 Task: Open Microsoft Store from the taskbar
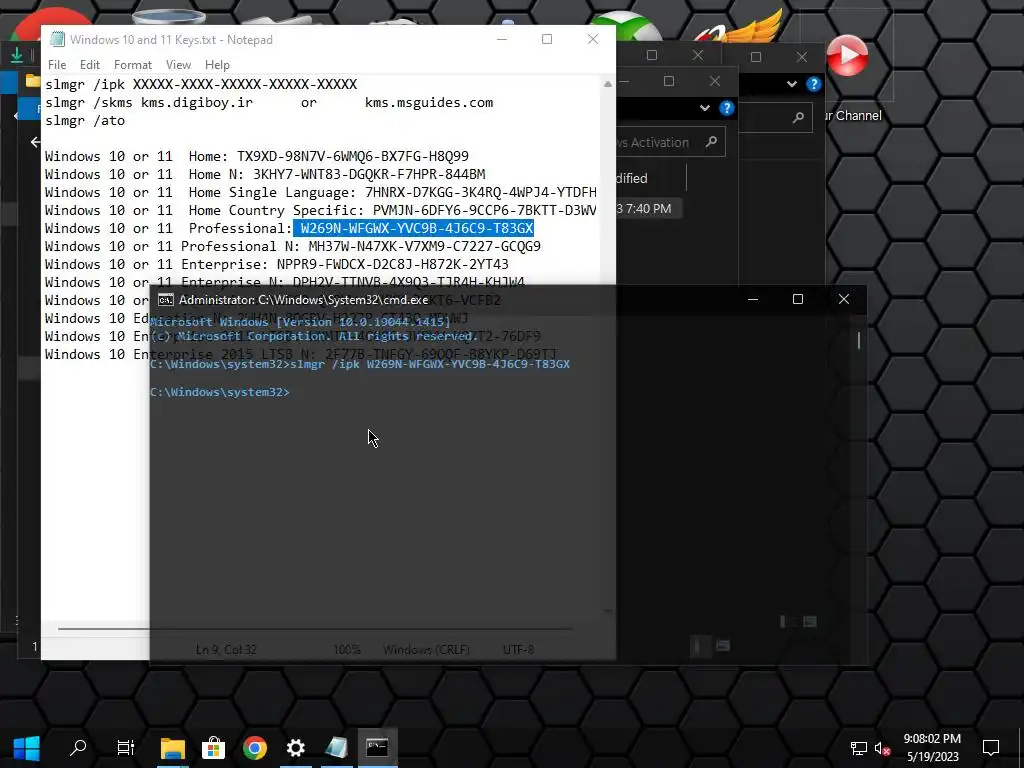[x=213, y=748]
